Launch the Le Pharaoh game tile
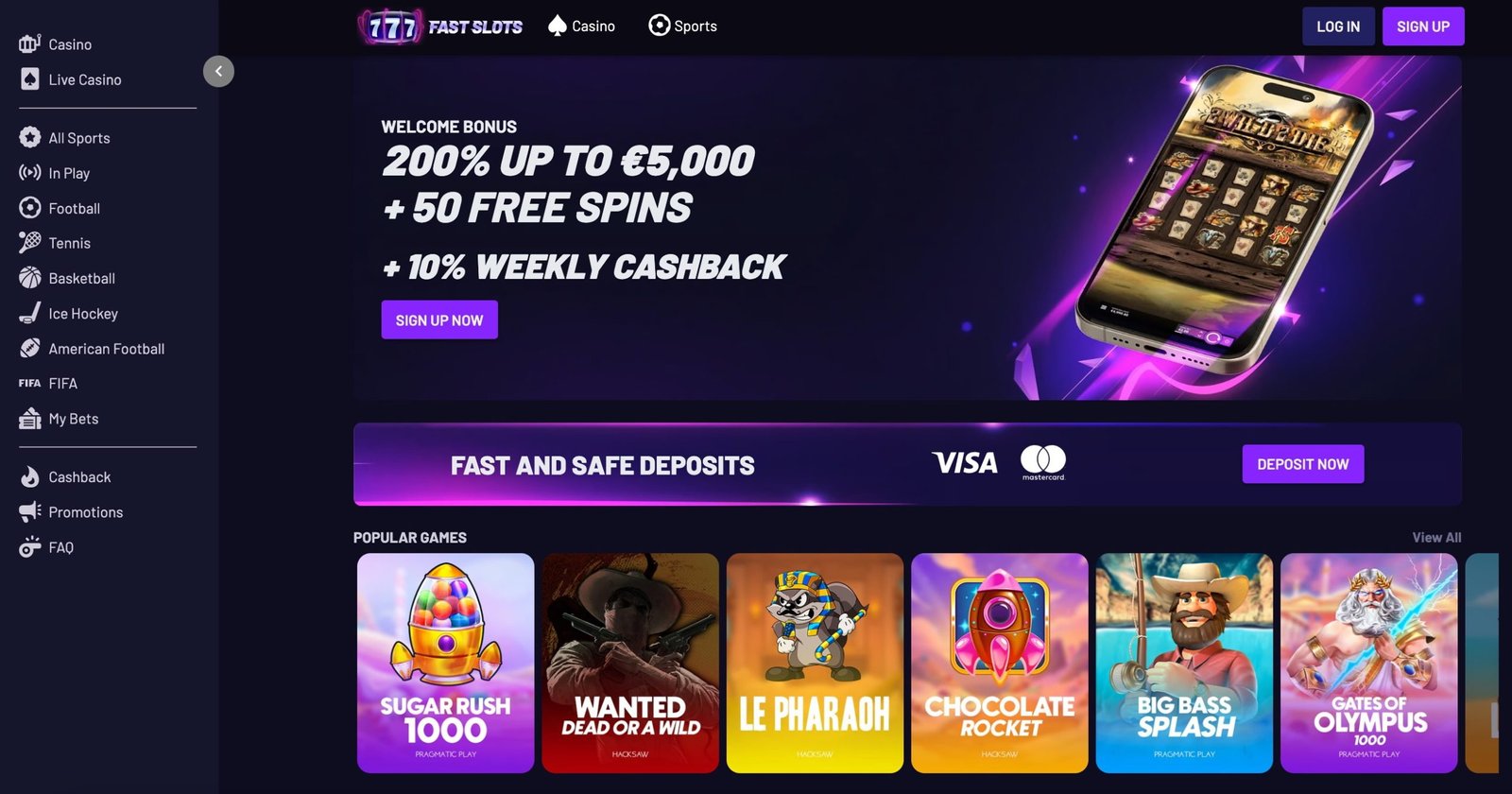Image resolution: width=1512 pixels, height=794 pixels. tap(815, 663)
